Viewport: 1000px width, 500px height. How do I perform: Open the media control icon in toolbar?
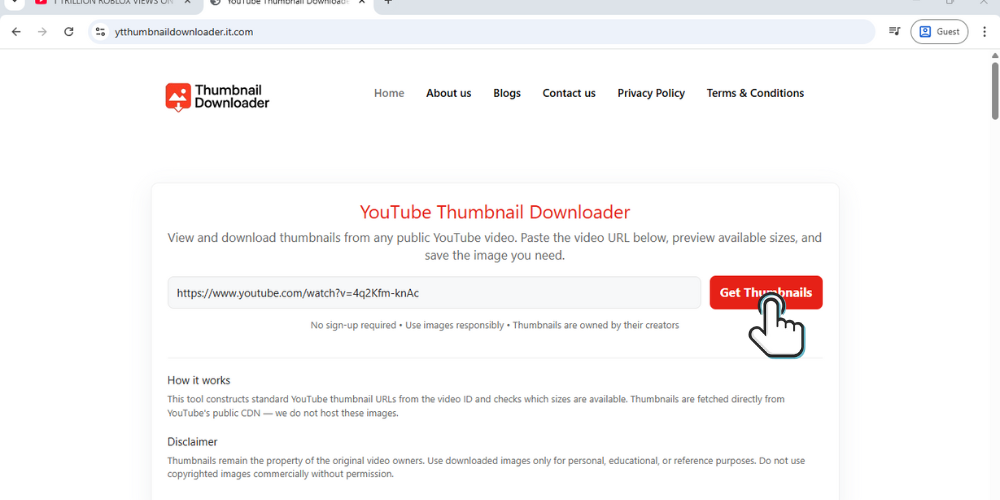coord(894,31)
